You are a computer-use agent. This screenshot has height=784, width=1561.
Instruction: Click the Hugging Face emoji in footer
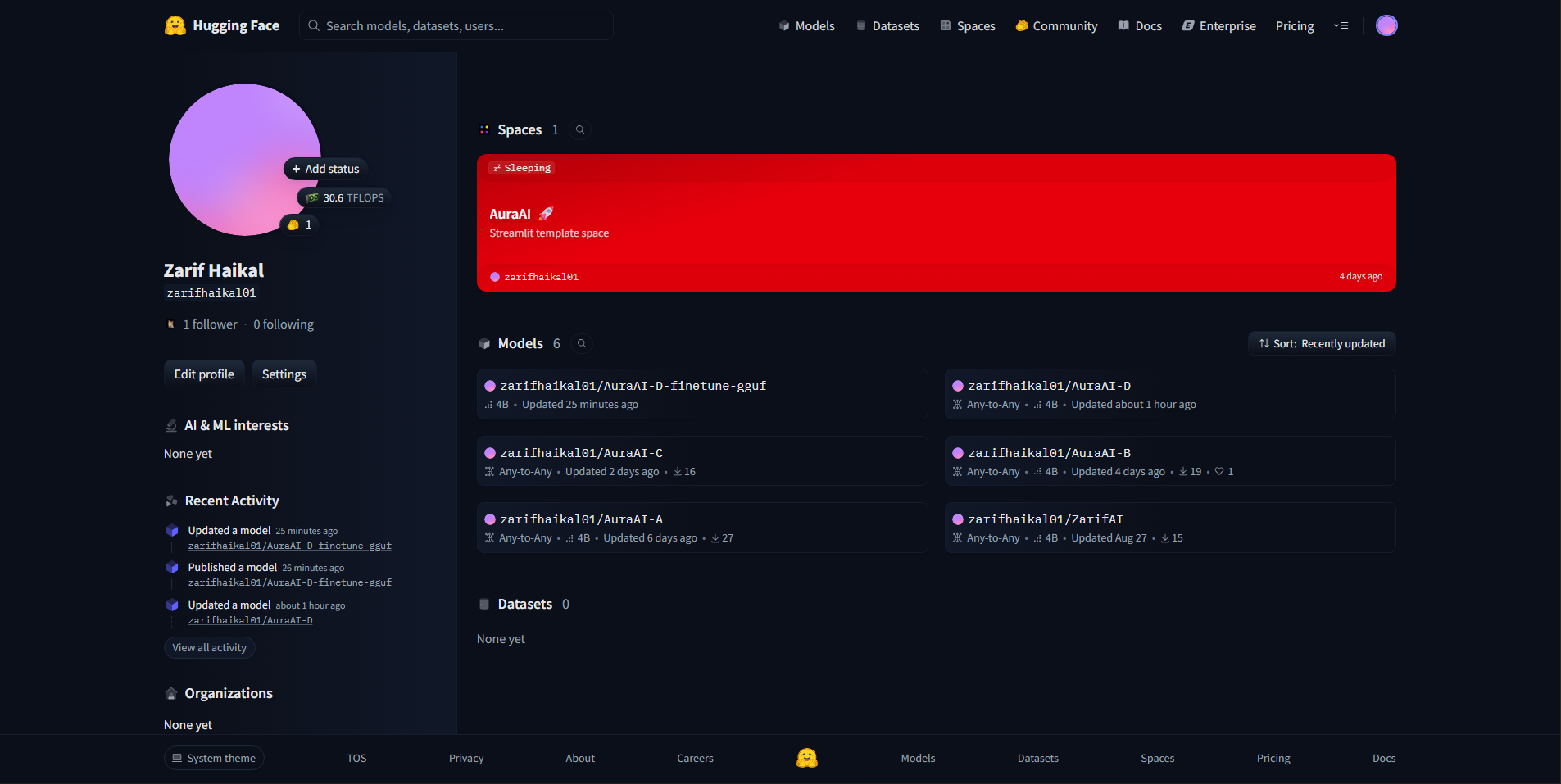coord(806,758)
